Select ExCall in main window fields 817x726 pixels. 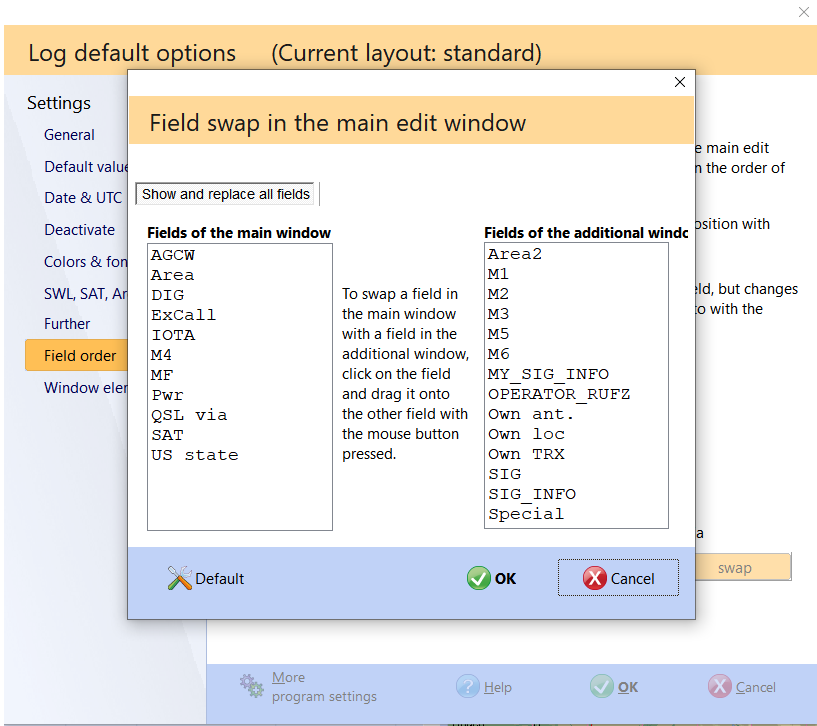pyautogui.click(x=240, y=315)
